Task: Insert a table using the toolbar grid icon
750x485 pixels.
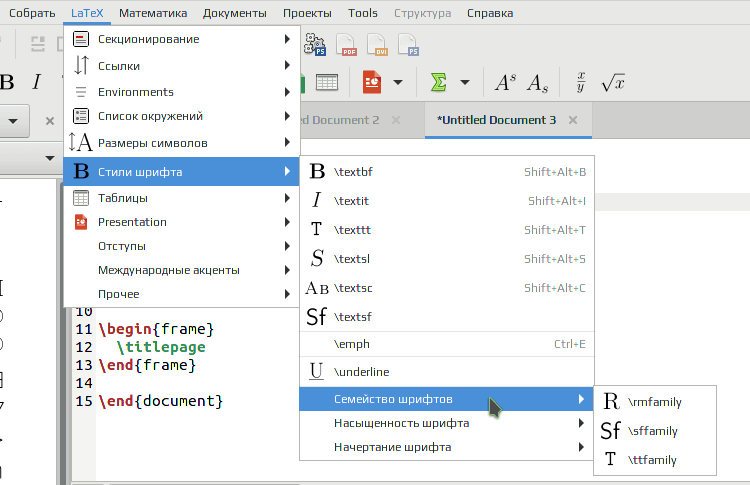Action: [327, 82]
